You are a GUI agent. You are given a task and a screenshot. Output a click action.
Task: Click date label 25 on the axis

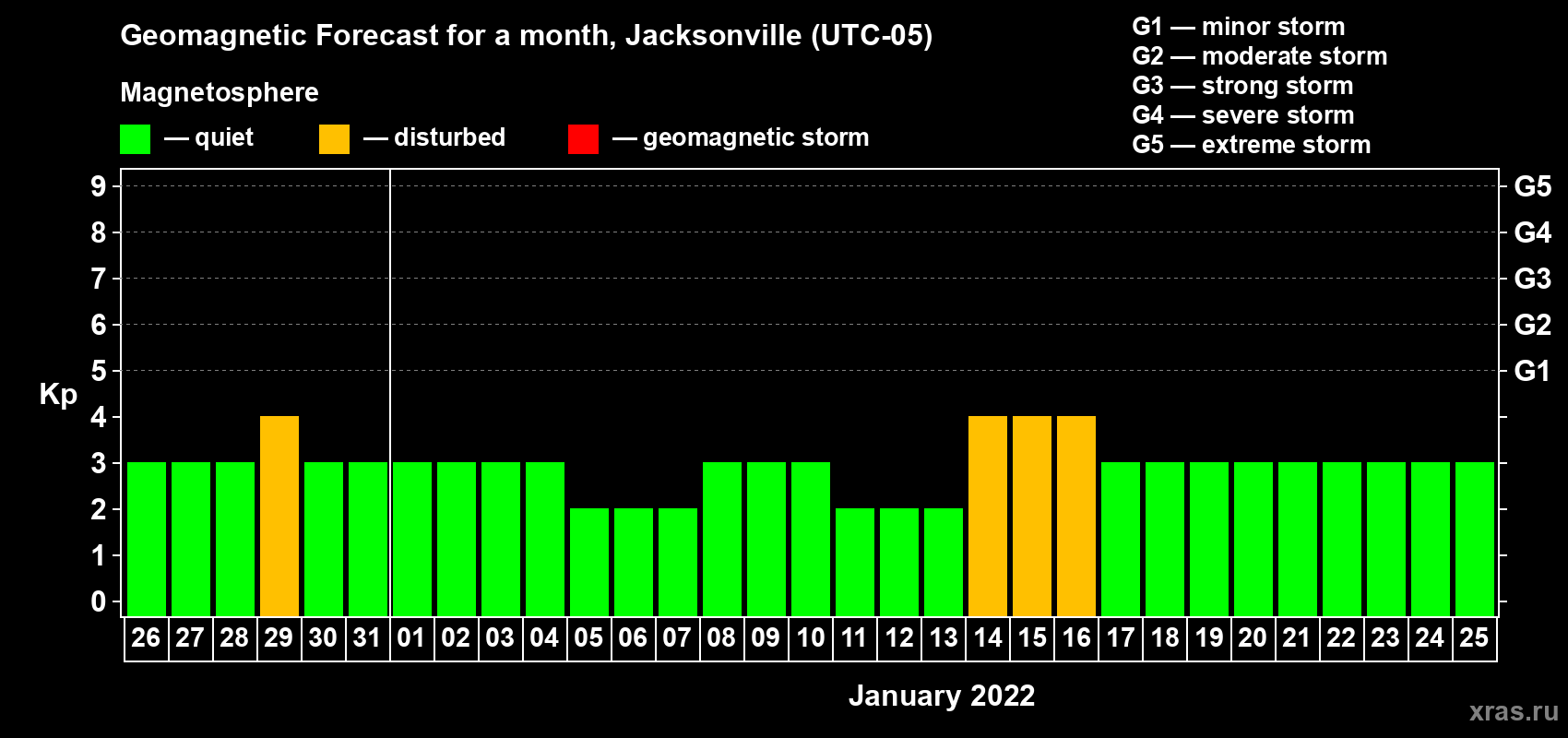(1474, 637)
